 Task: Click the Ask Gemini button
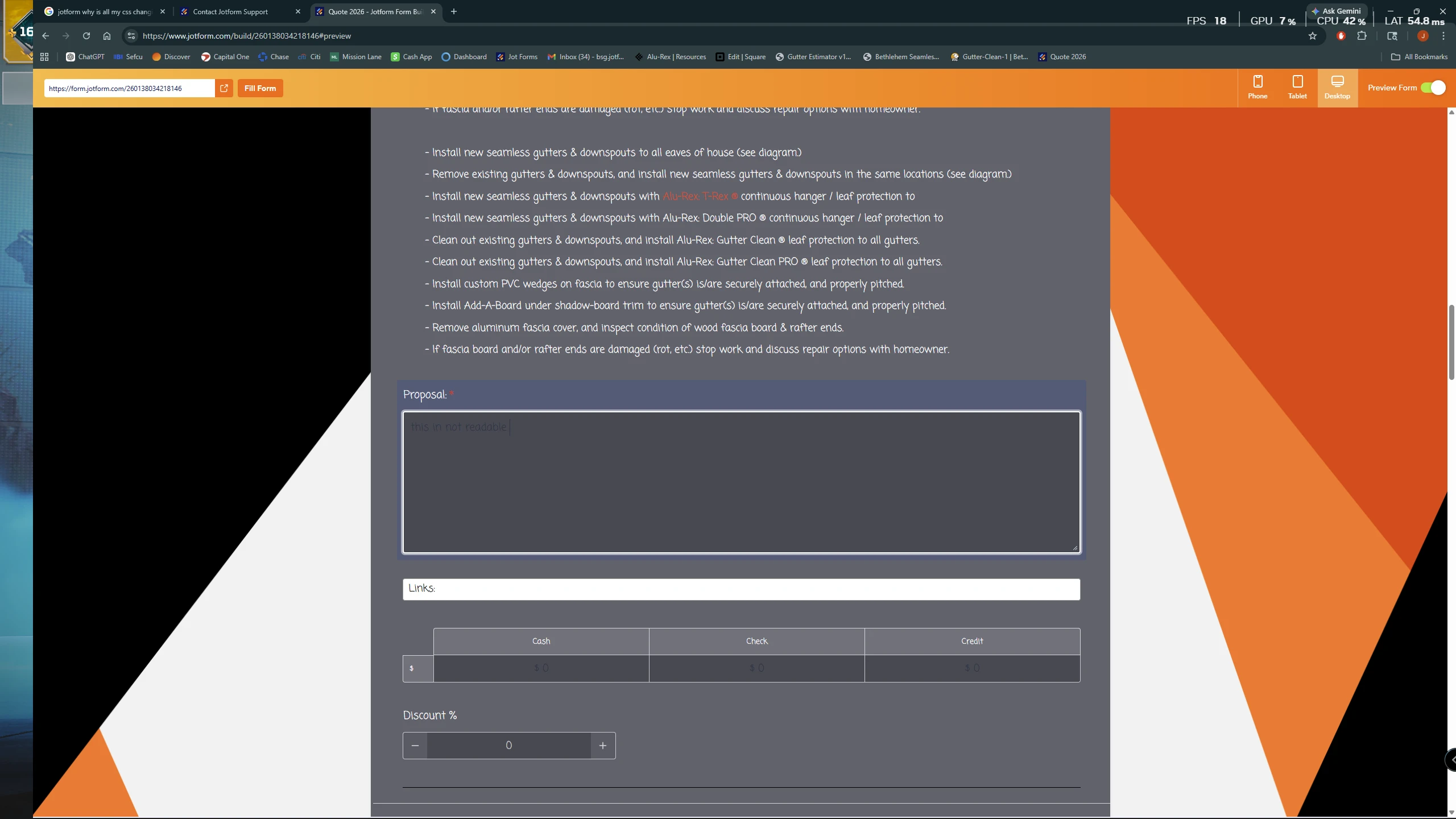point(1337,10)
